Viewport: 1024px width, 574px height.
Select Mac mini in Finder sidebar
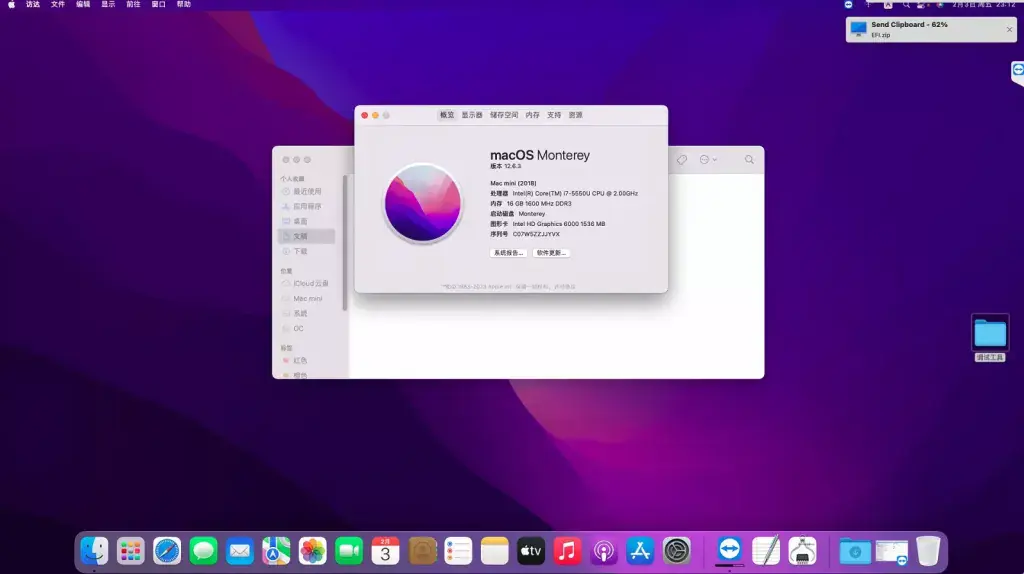tap(307, 298)
